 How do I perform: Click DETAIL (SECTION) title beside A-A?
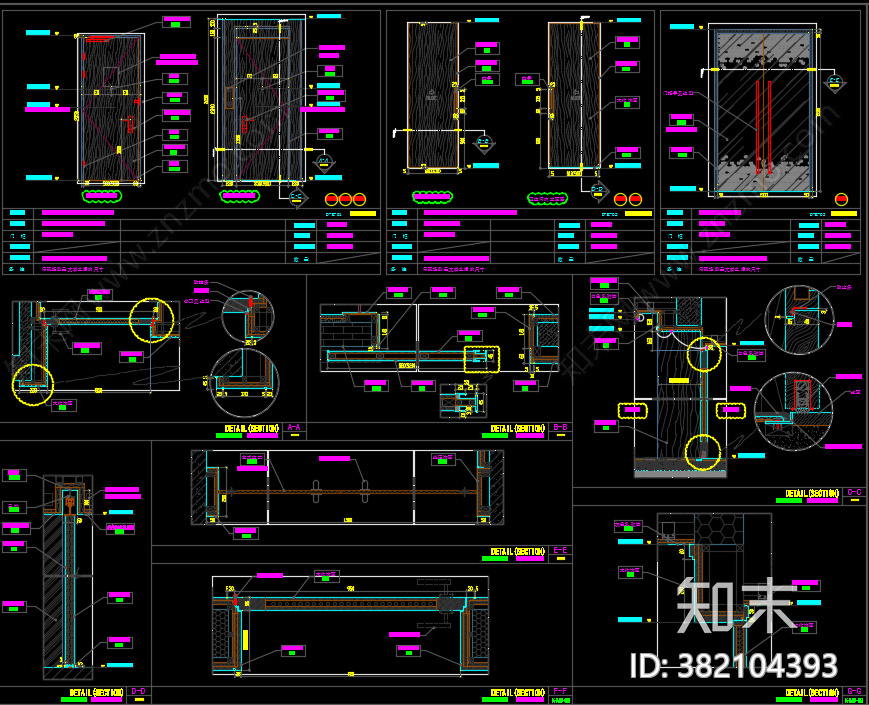point(252,428)
